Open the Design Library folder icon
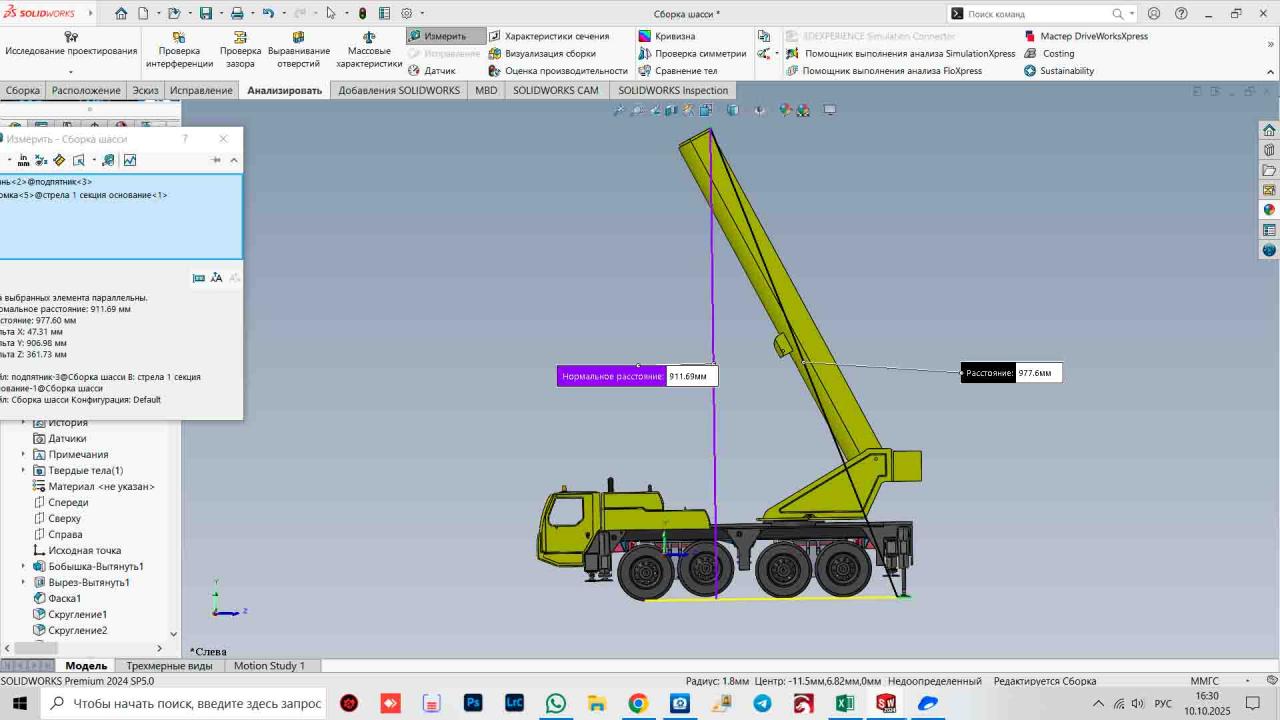This screenshot has width=1280, height=720. (x=1269, y=150)
